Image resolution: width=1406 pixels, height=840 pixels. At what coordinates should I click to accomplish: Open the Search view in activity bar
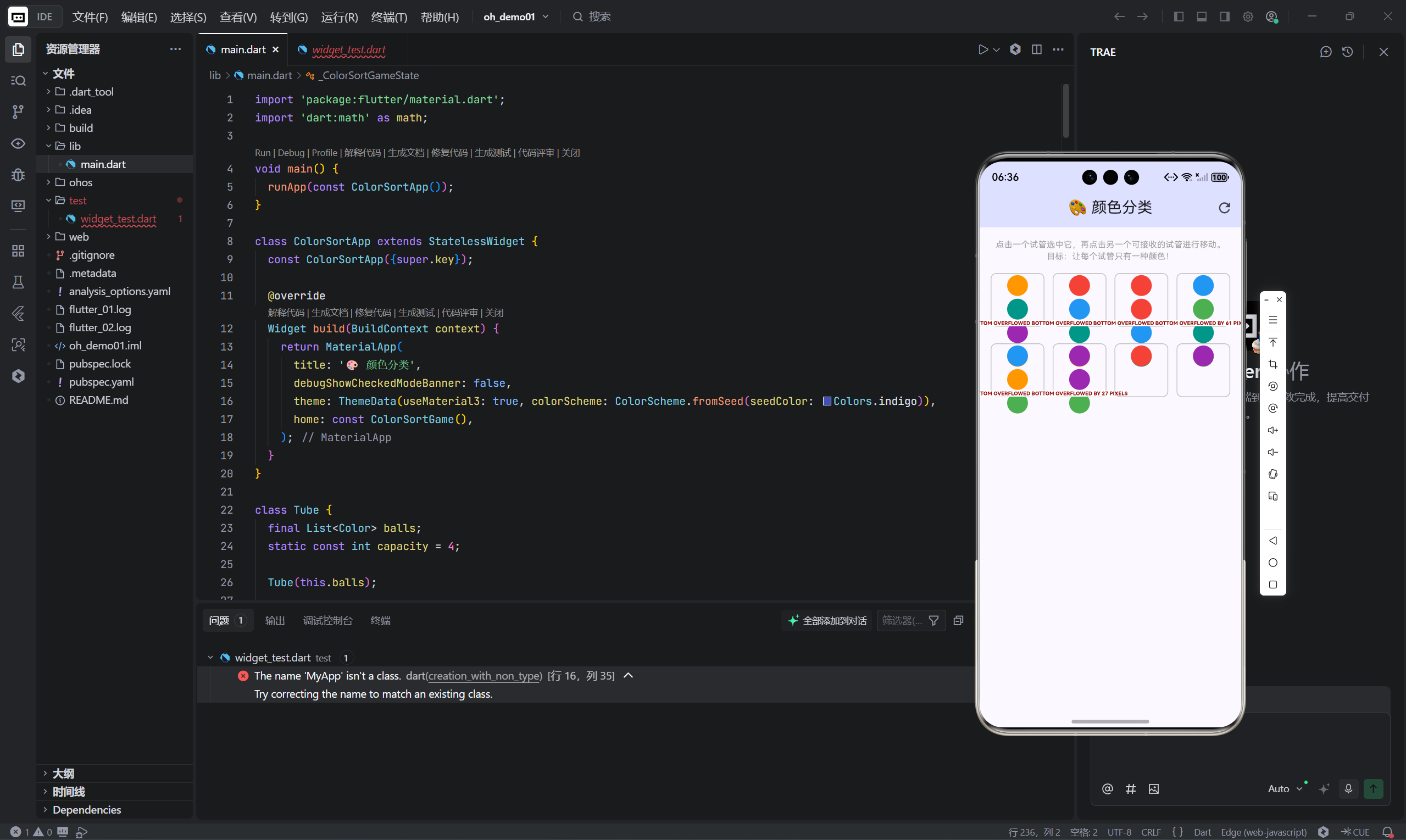click(18, 80)
